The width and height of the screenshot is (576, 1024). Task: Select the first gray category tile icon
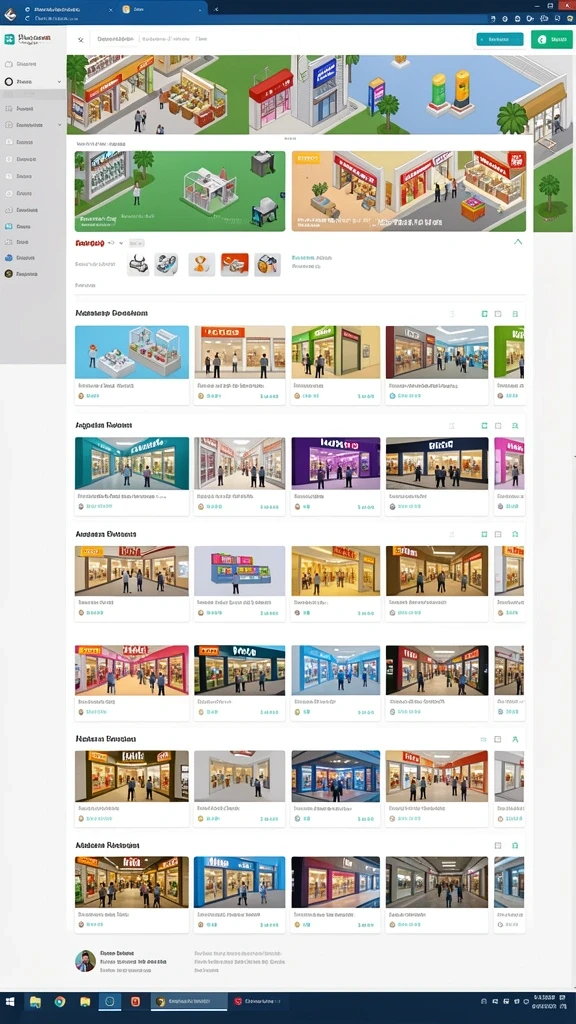point(138,264)
